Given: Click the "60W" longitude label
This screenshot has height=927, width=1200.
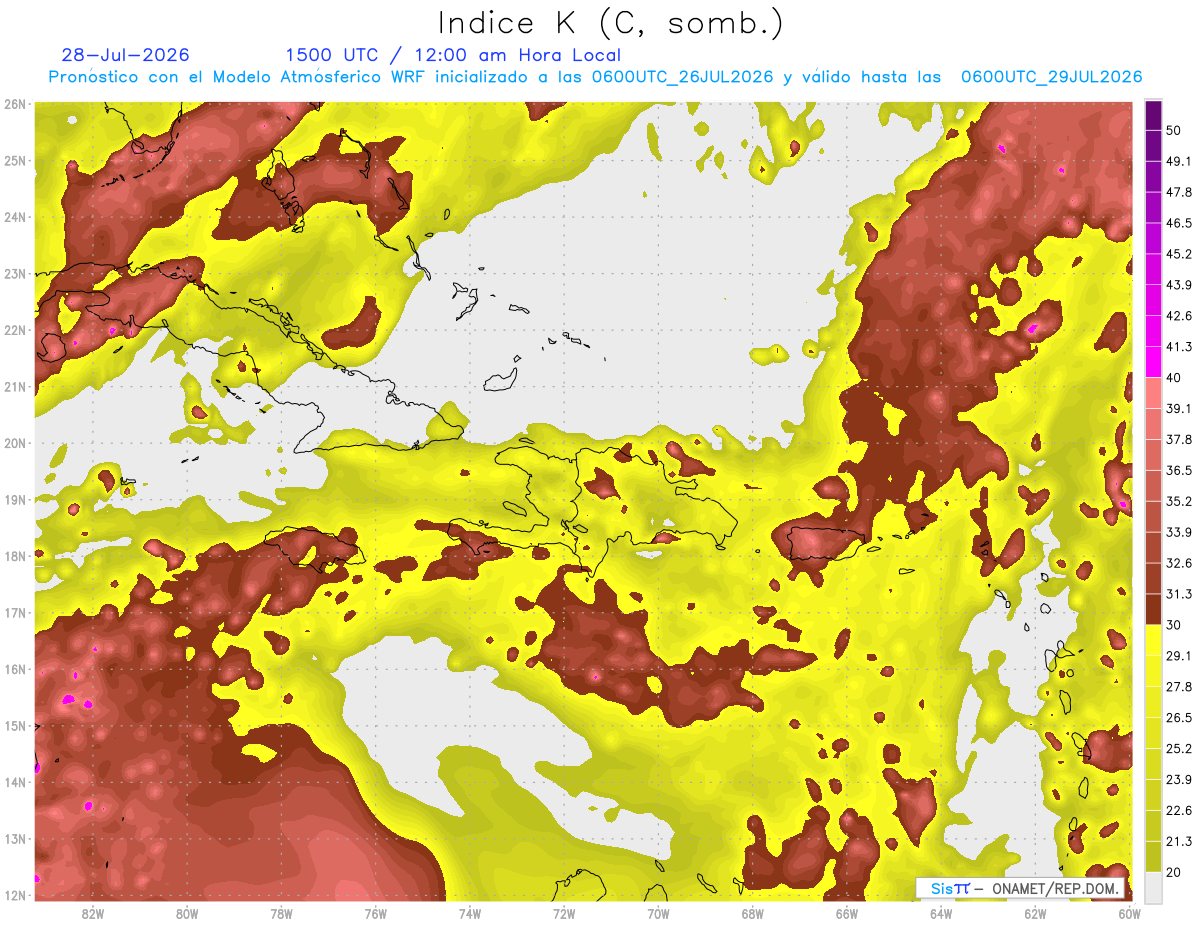Looking at the screenshot, I should (x=1129, y=913).
